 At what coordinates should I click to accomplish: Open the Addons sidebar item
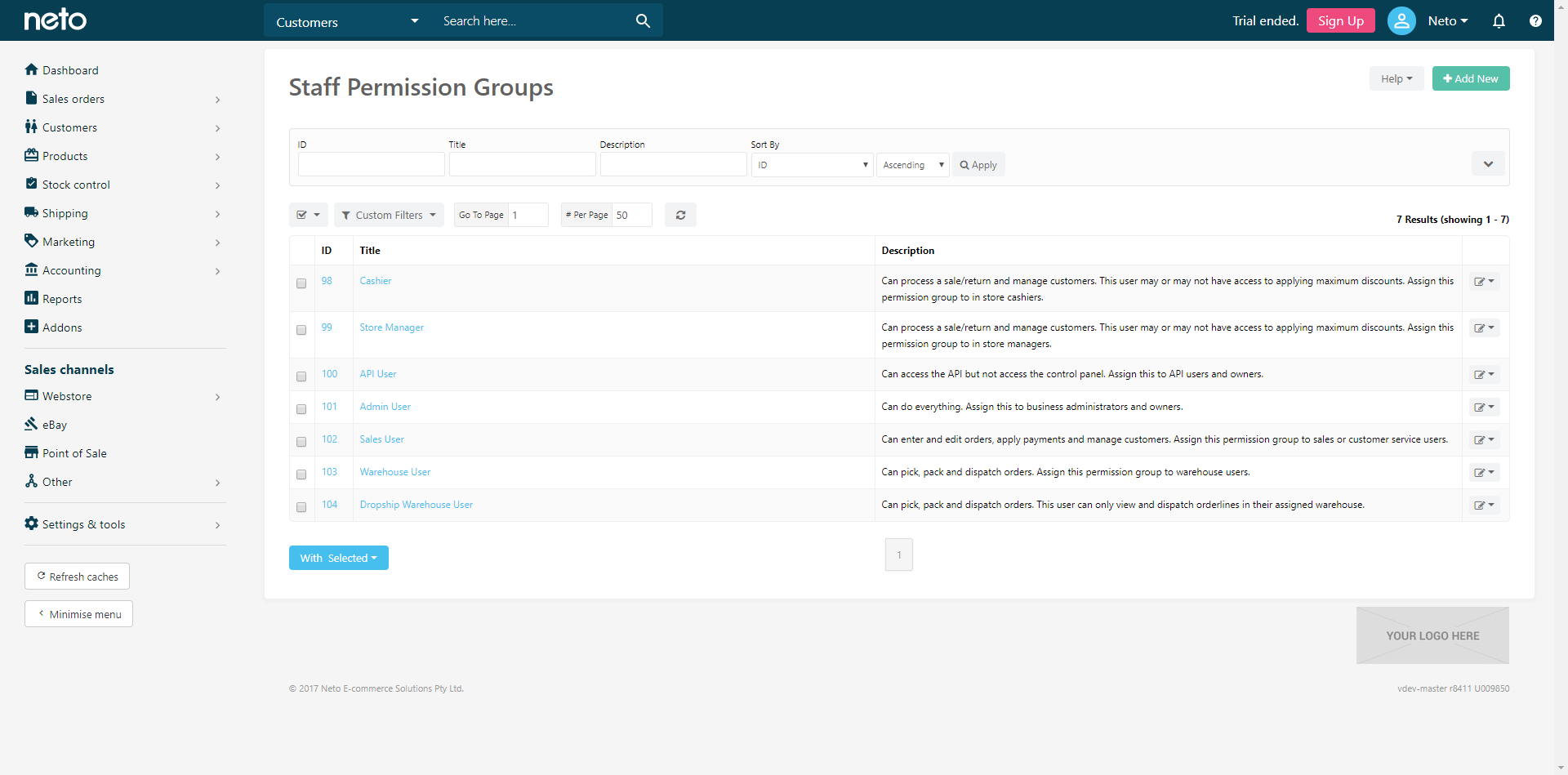tap(62, 327)
